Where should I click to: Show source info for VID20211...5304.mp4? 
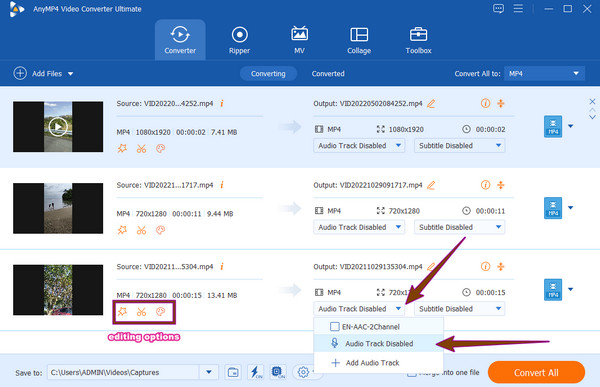[x=222, y=266]
